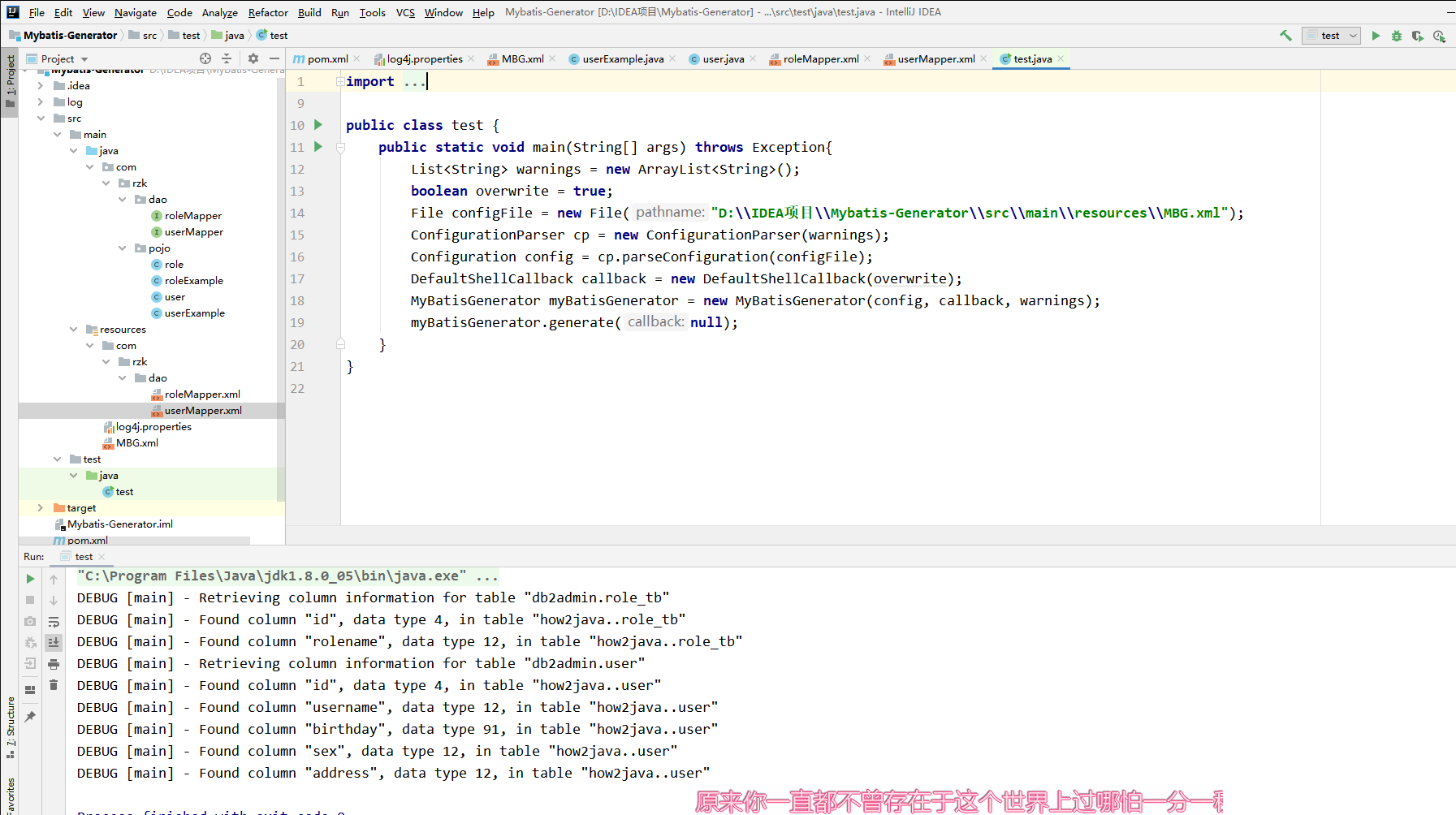1456x815 pixels.
Task: Switch to the log4j.properties tab
Action: point(423,58)
